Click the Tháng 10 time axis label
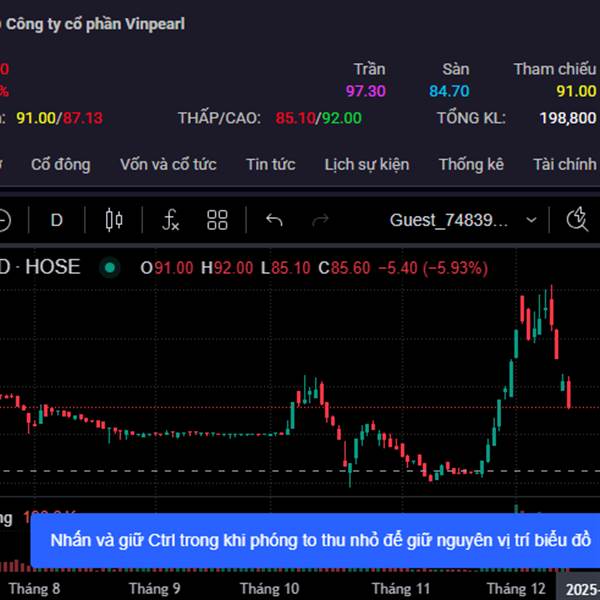Screen dimensions: 600x600 [269, 589]
